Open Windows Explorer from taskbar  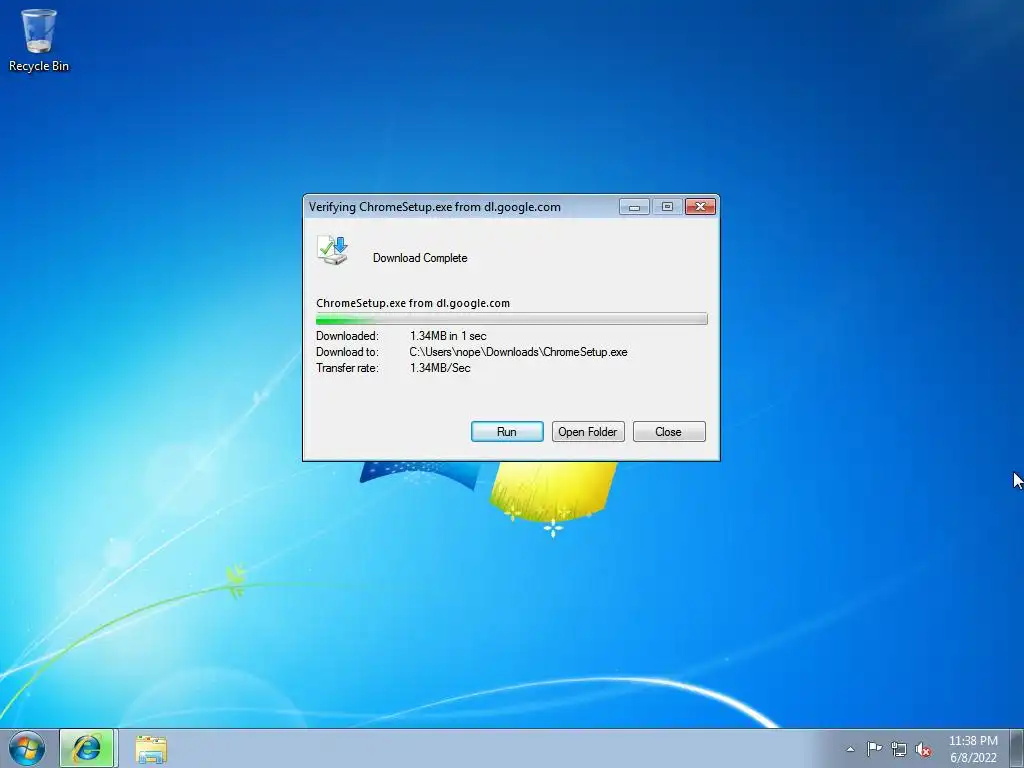pyautogui.click(x=151, y=749)
